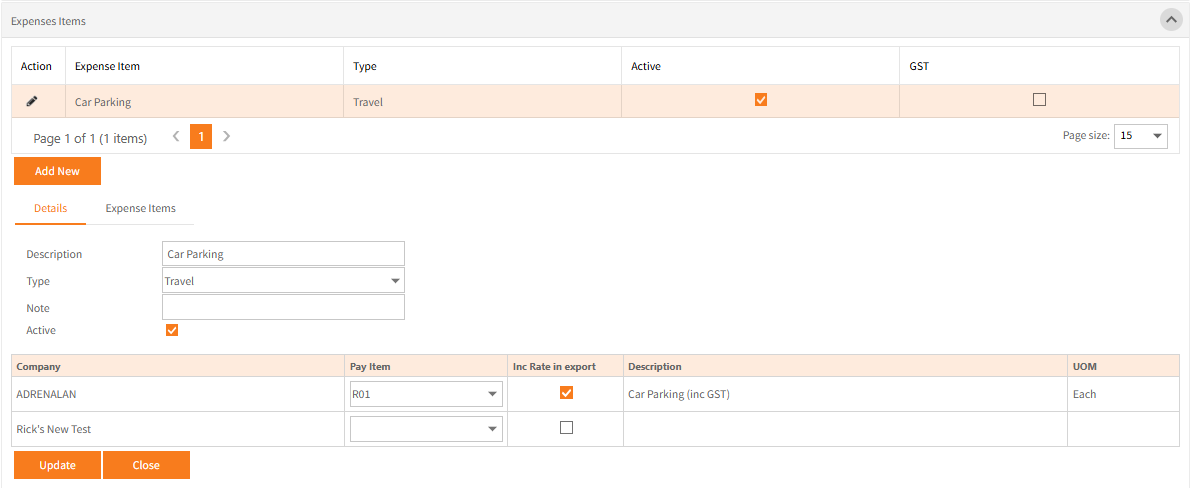
Task: Go to next page arrow
Action: (227, 136)
